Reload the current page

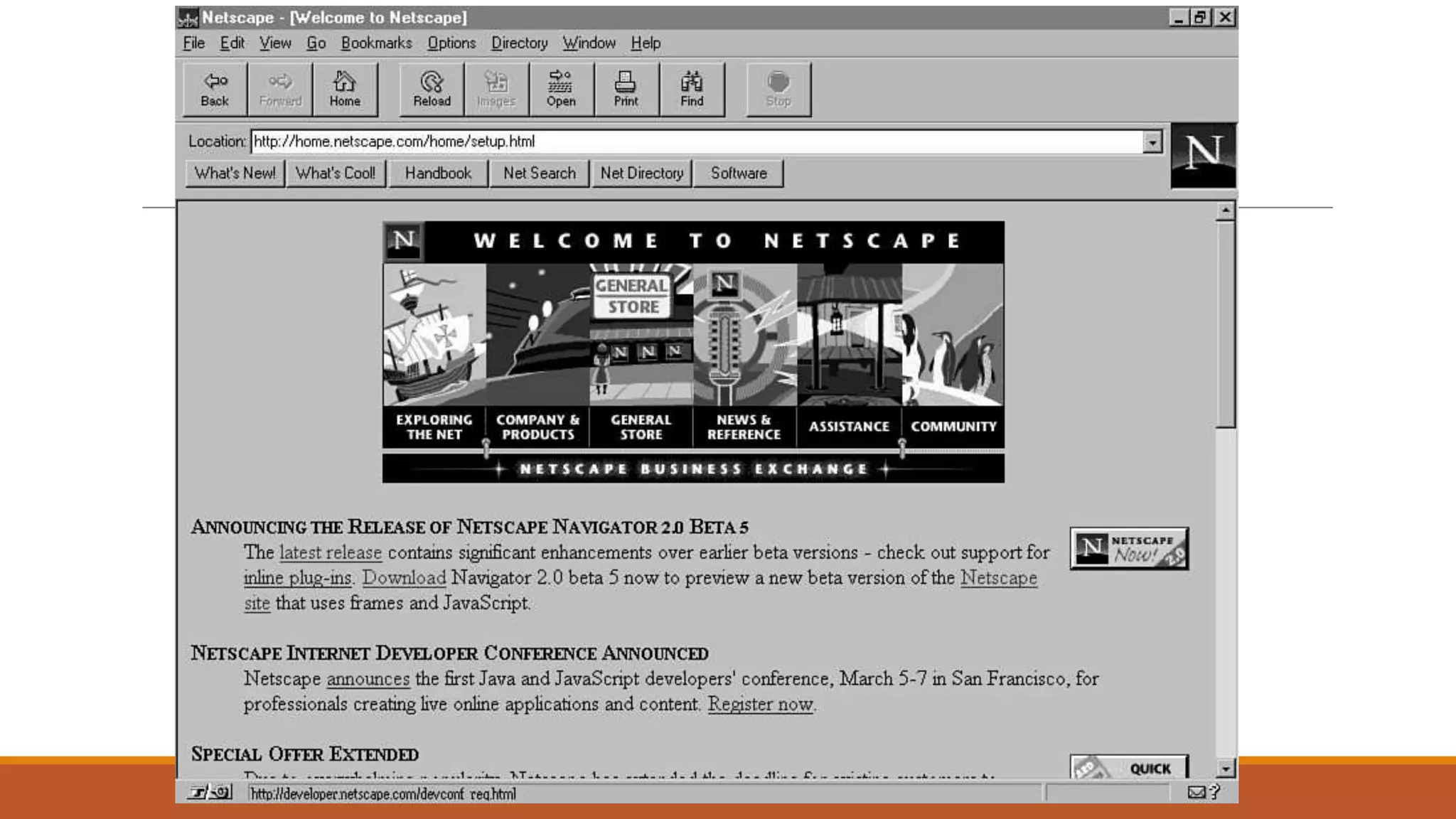[x=432, y=89]
